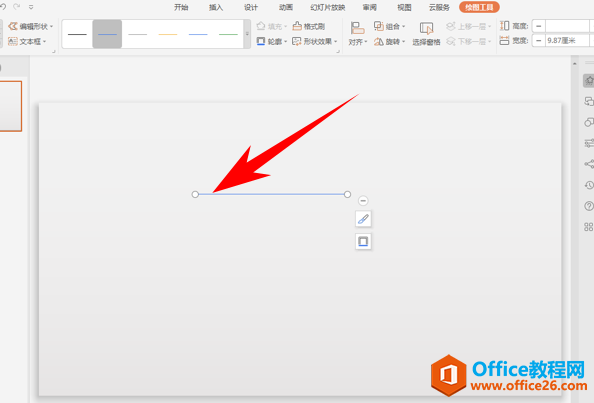The height and width of the screenshot is (403, 594).
Task: Open the 审阅 tab
Action: 369,7
